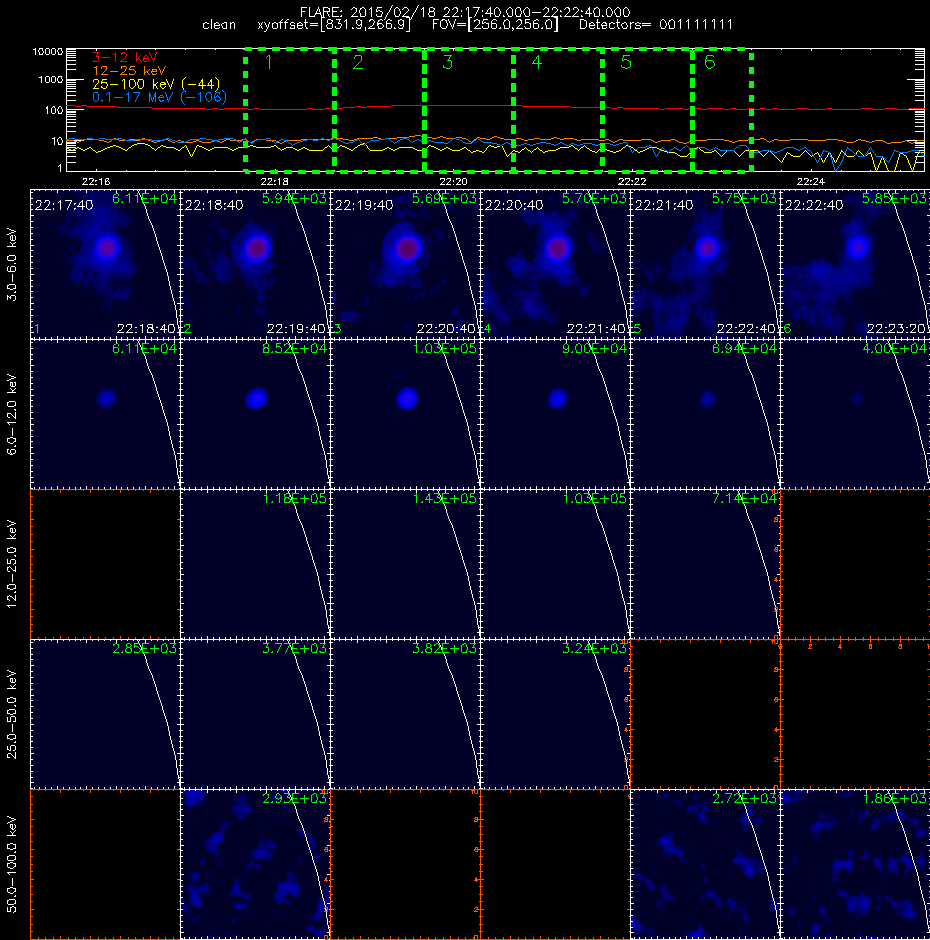Click the 22:19:40 start time in third column
The image size is (930, 940).
tap(364, 205)
